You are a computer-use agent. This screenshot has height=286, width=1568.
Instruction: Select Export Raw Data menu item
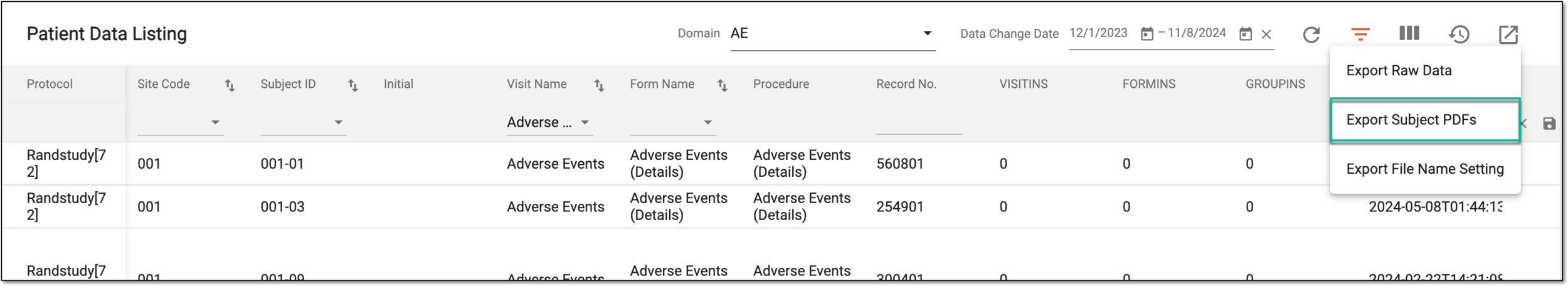coord(1424,71)
